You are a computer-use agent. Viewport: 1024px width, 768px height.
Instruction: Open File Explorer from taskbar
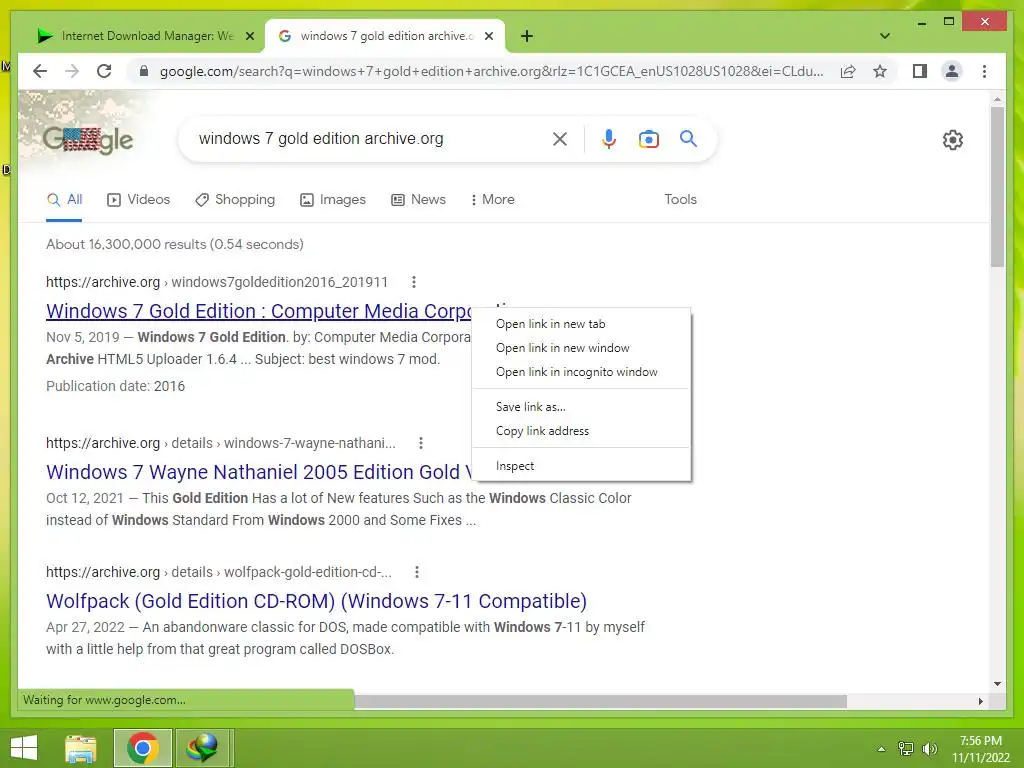(81, 748)
